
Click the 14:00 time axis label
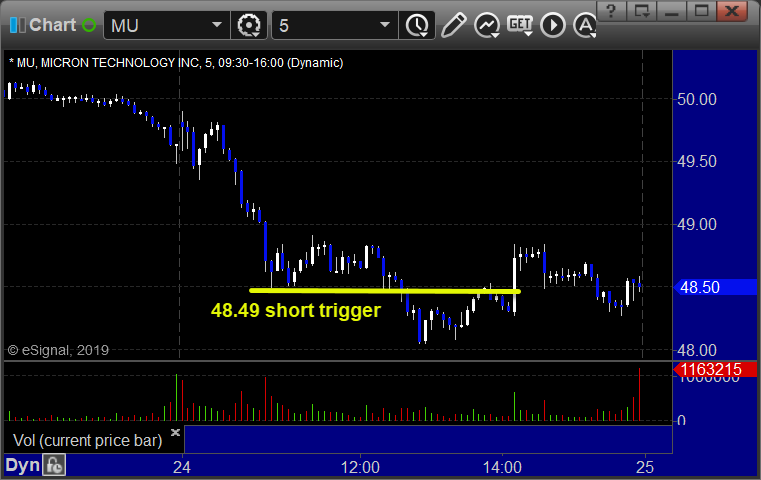(502, 467)
